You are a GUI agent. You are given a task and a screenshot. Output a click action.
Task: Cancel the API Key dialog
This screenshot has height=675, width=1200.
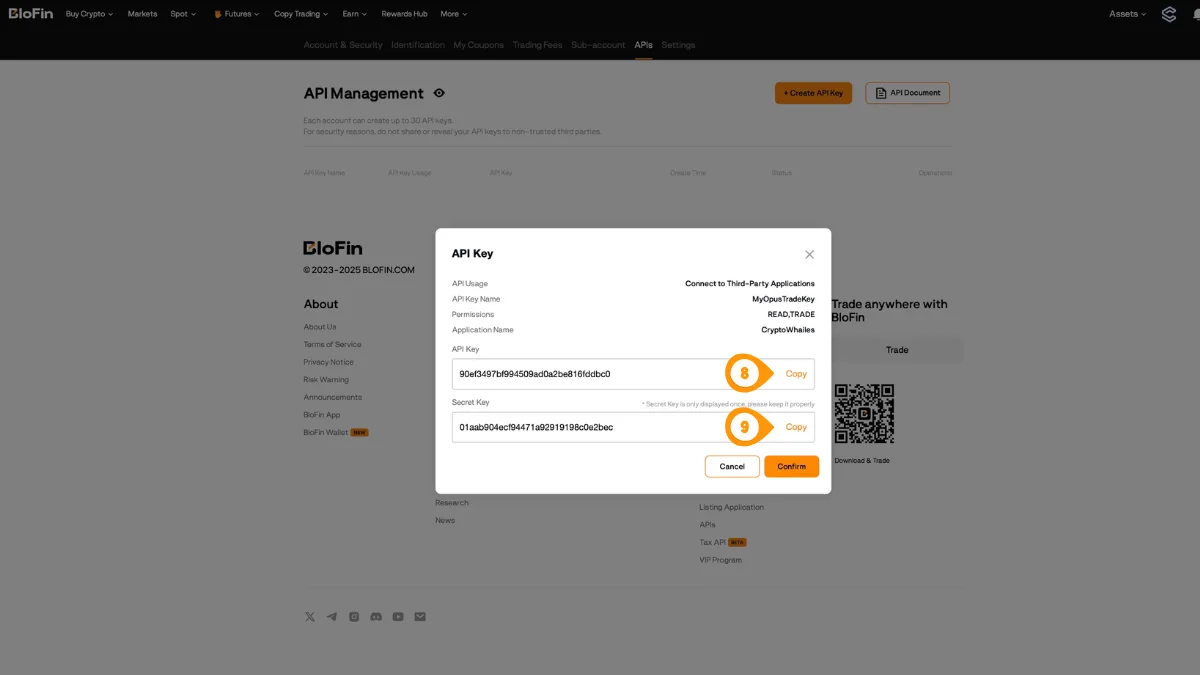[x=732, y=467]
